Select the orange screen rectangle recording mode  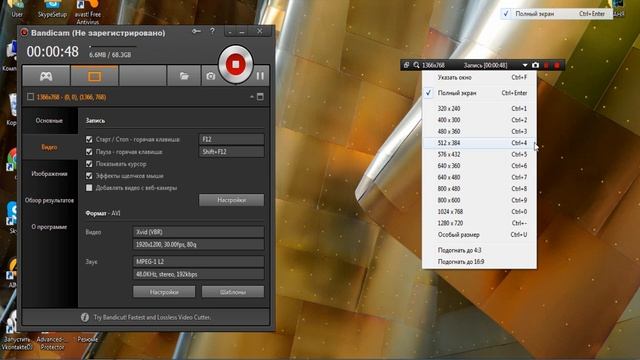94,76
